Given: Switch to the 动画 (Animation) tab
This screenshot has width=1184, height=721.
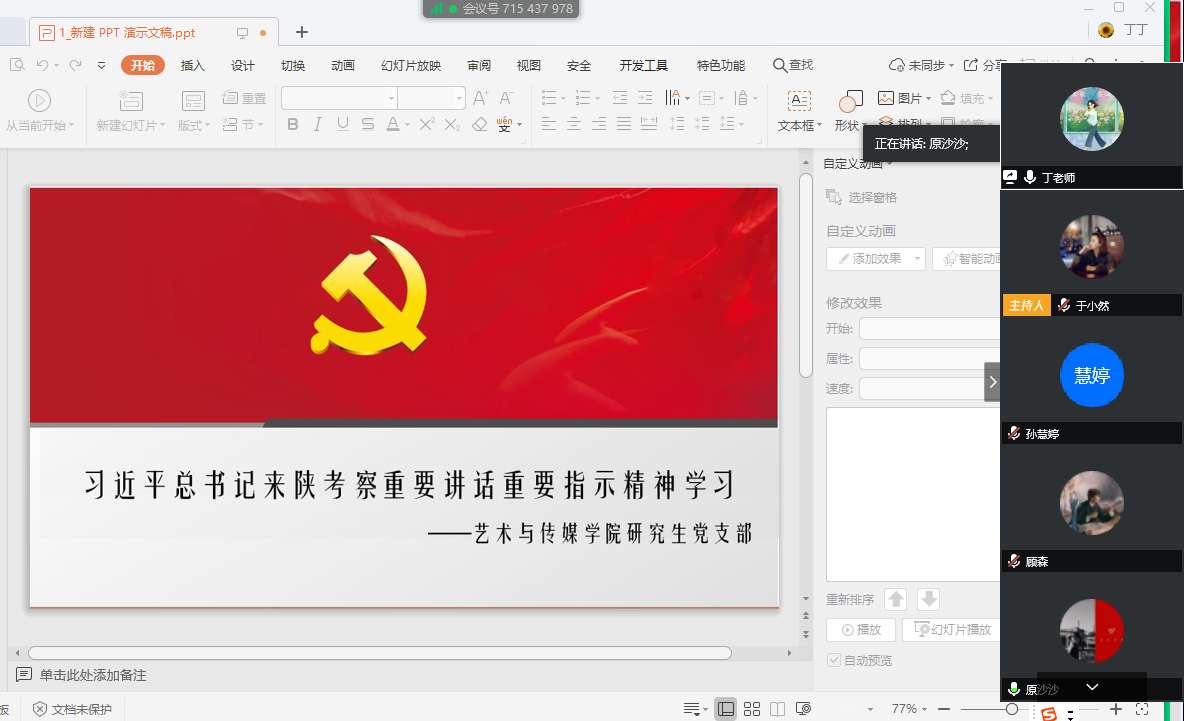Looking at the screenshot, I should (343, 66).
